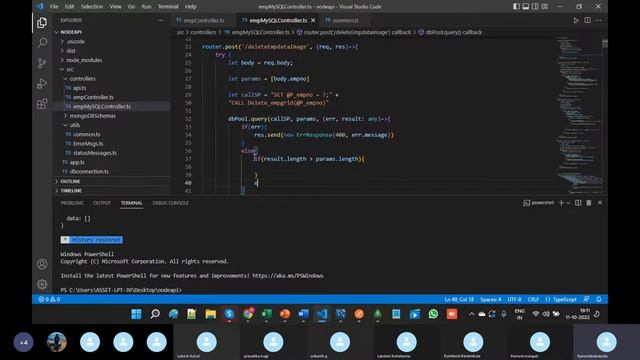Switch to the common.ts editor tab
The image size is (640, 360).
coord(345,20)
